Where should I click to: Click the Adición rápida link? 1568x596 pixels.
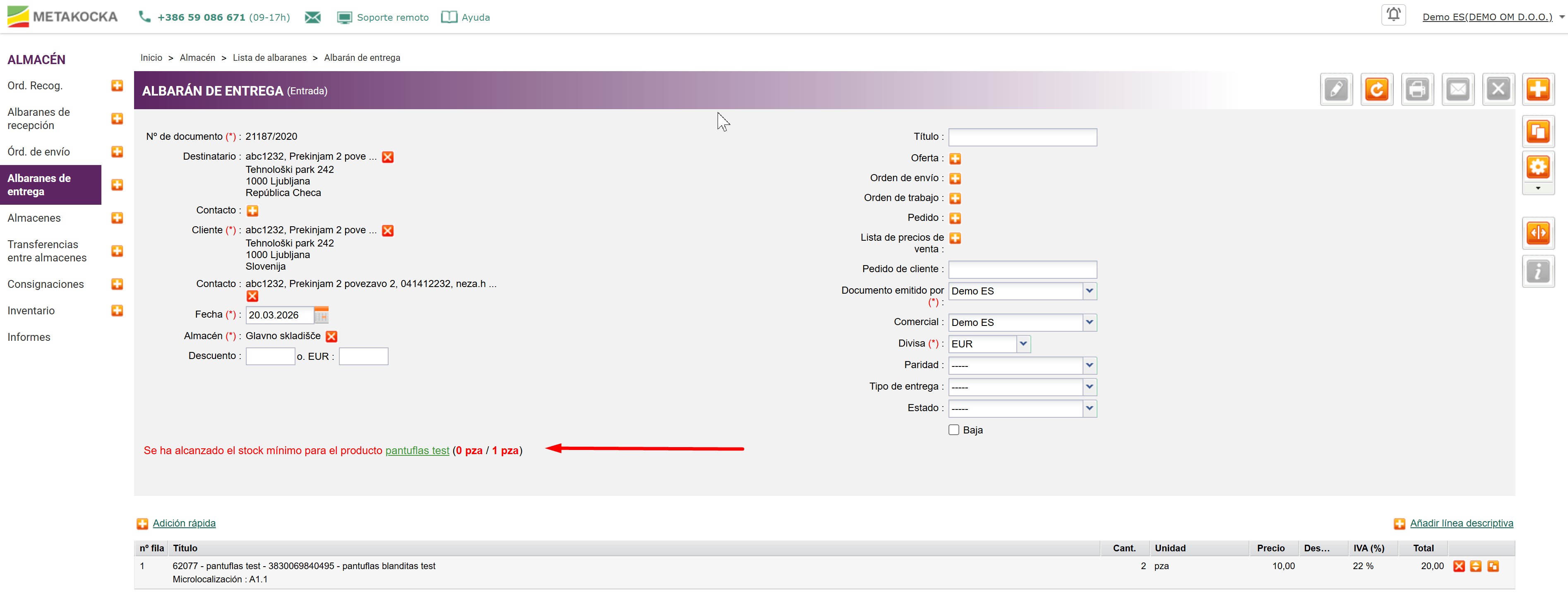[184, 524]
